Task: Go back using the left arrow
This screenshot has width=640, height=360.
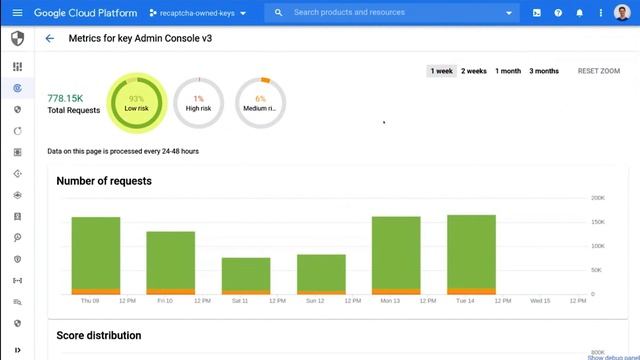Action: click(x=49, y=38)
